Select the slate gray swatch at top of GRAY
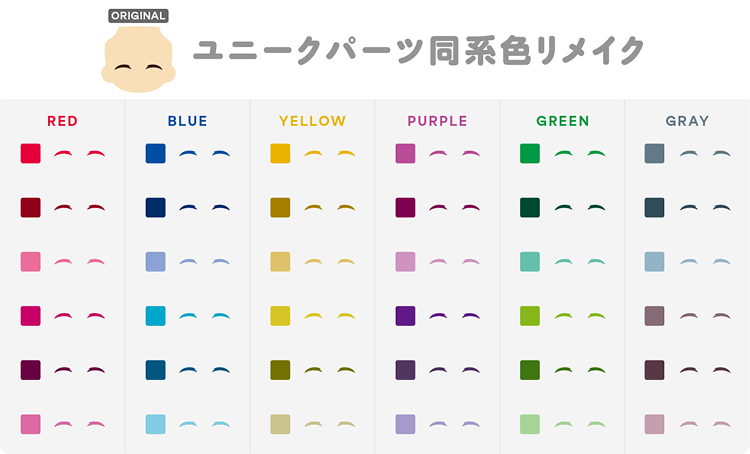Screen dimensions: 750x454 pyautogui.click(x=654, y=154)
